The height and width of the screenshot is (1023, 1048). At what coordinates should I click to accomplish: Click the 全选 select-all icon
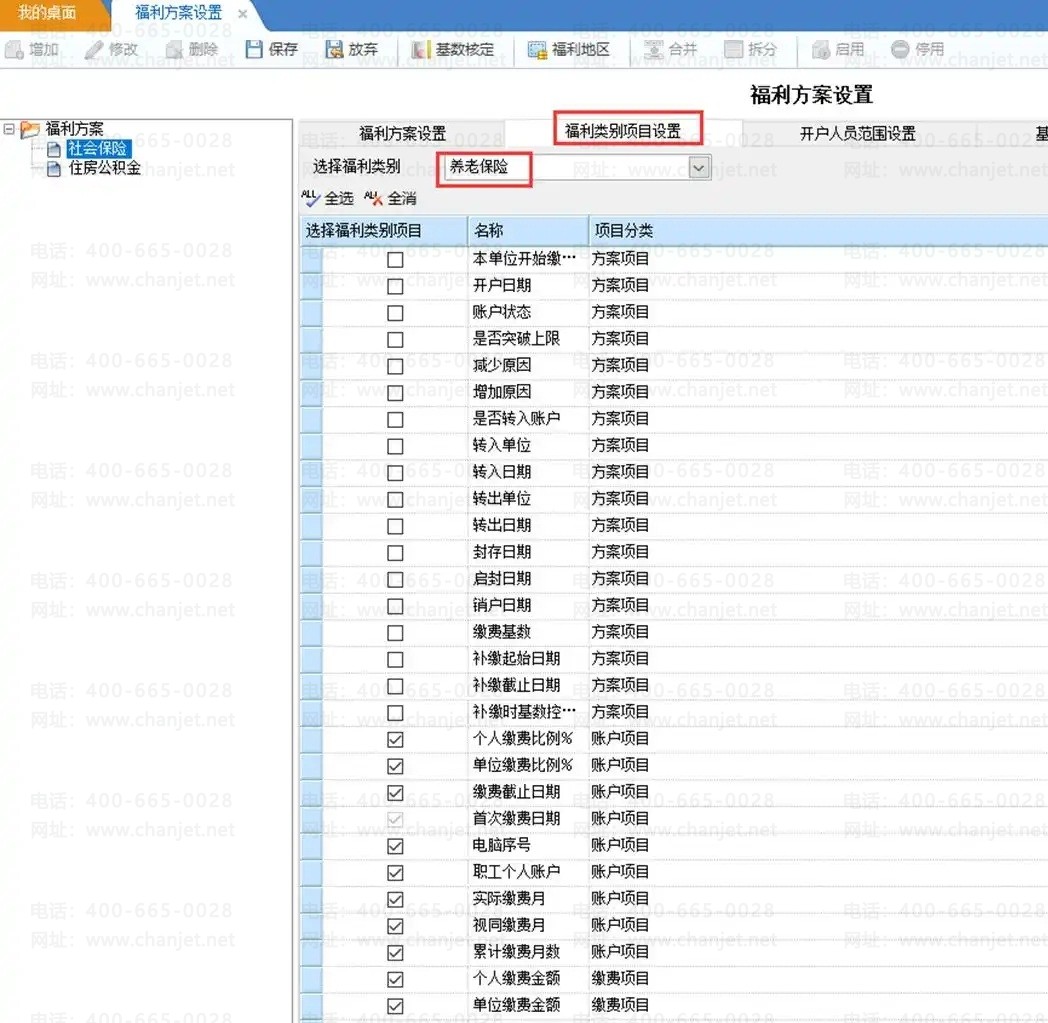[311, 198]
